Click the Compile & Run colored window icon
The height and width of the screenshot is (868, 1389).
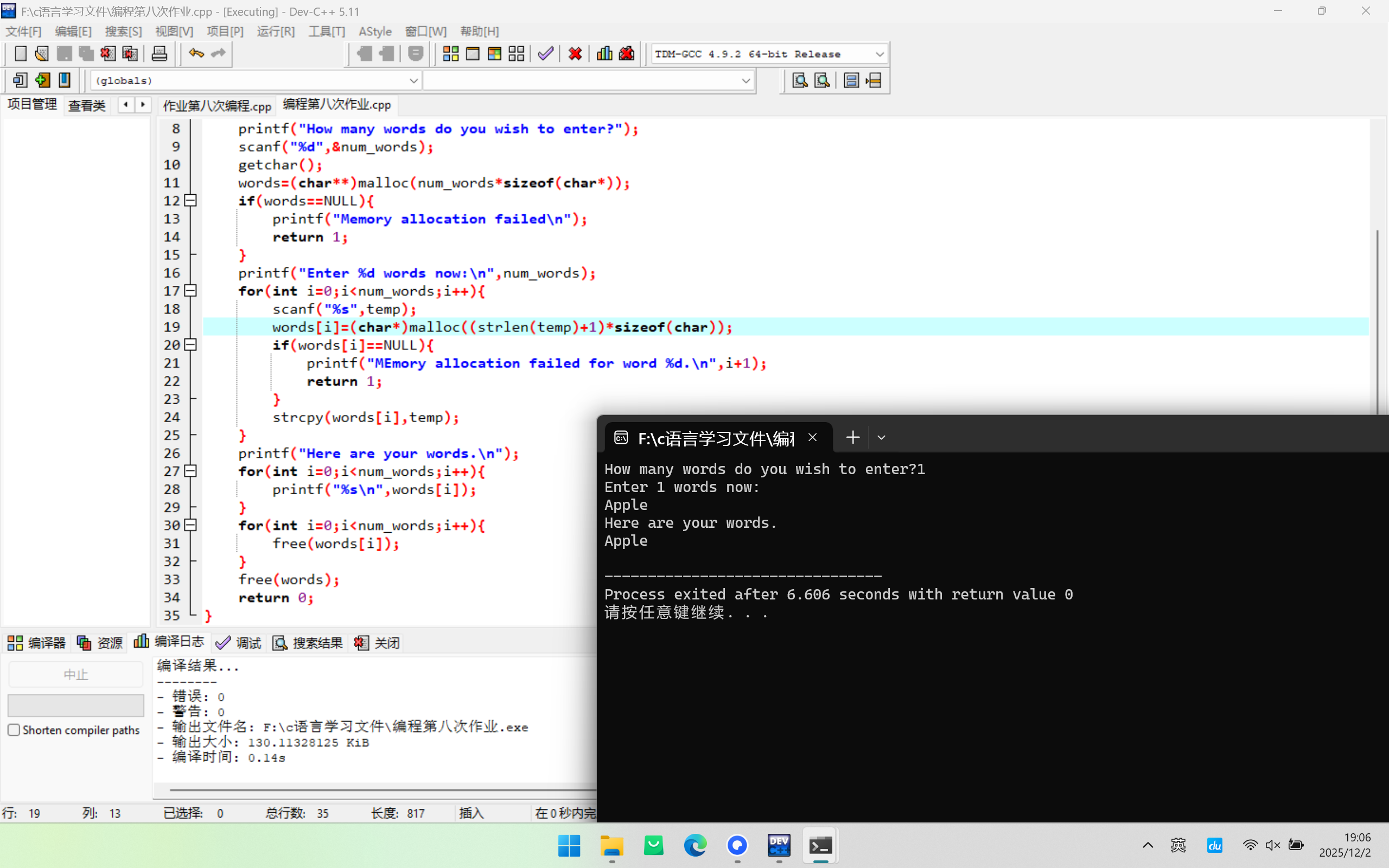(494, 54)
